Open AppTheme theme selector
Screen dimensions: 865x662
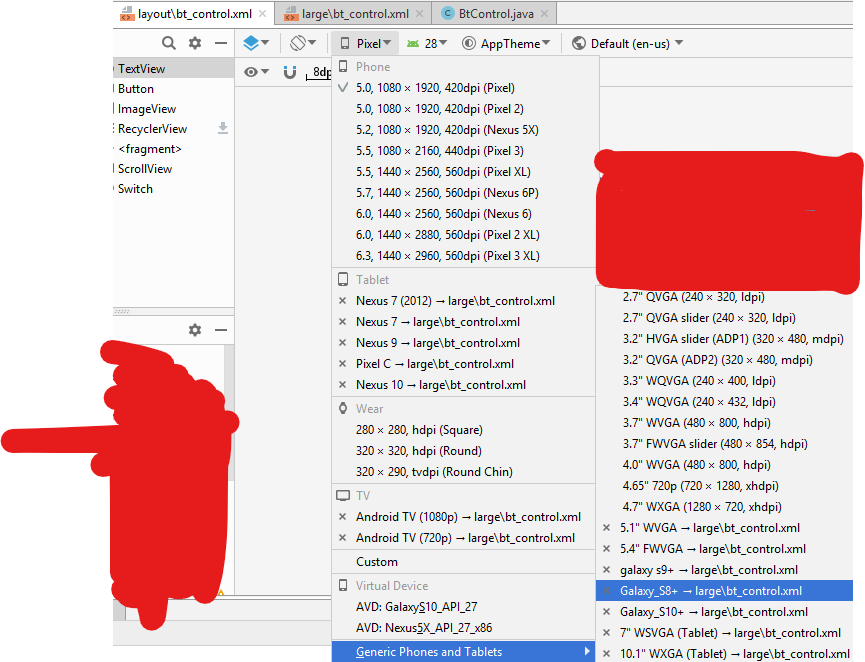point(506,44)
